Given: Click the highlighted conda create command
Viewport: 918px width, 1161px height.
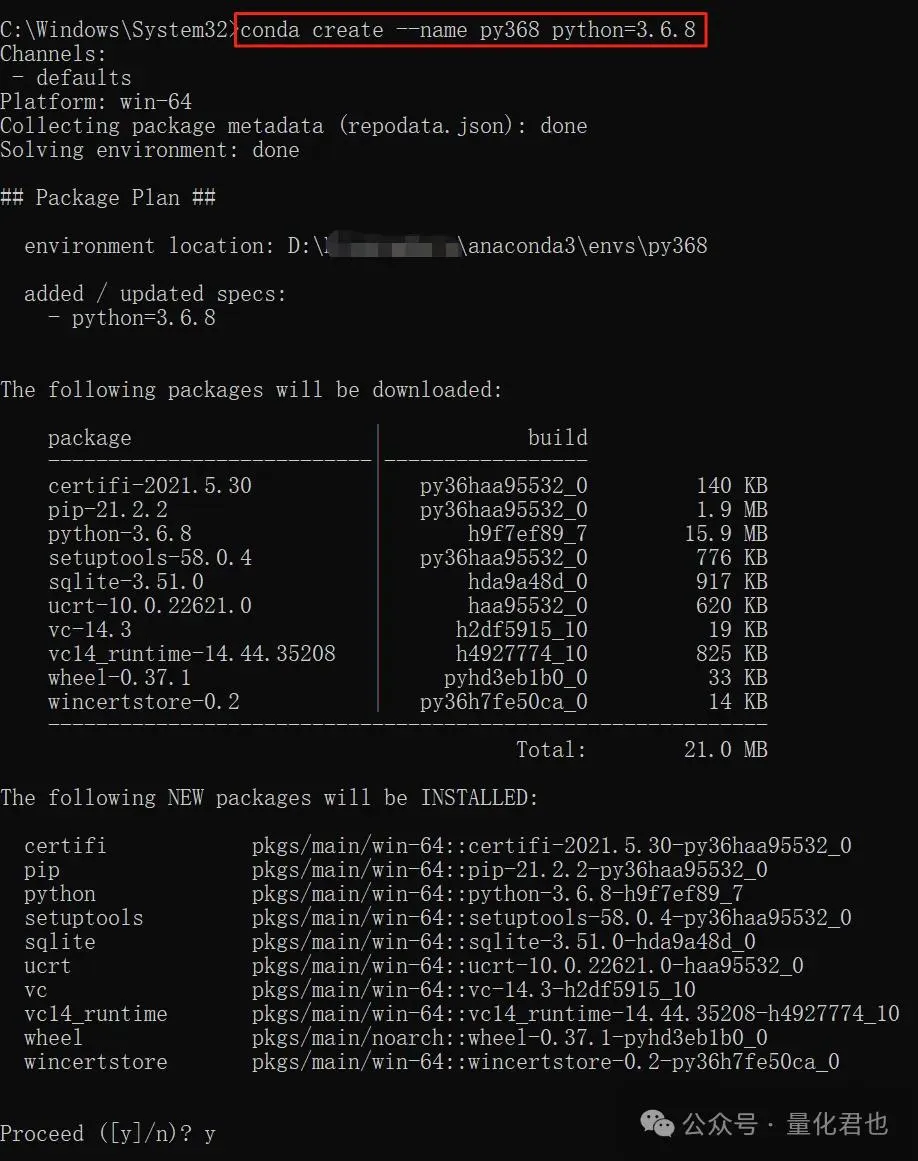Looking at the screenshot, I should pos(470,30).
